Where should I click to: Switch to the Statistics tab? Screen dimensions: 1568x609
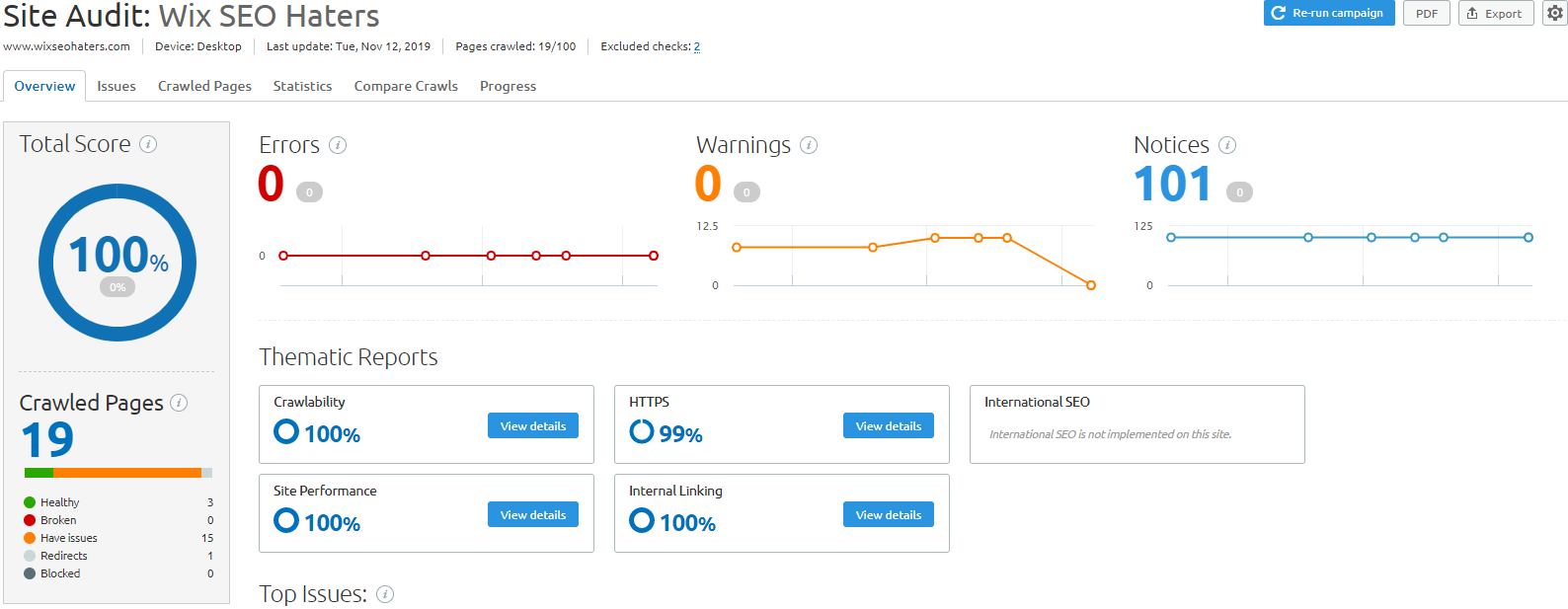click(302, 86)
